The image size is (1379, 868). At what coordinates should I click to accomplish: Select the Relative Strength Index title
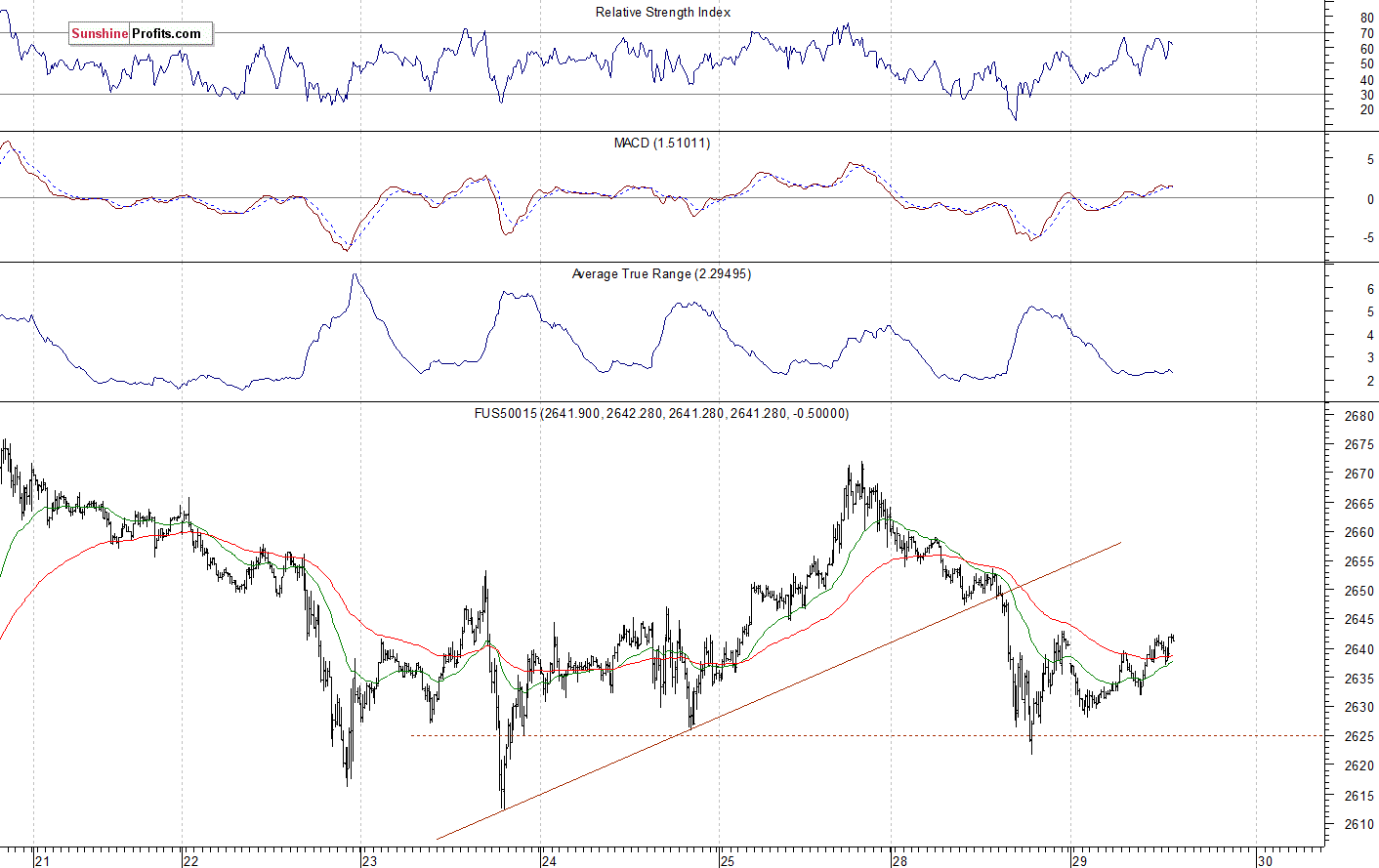pos(662,12)
